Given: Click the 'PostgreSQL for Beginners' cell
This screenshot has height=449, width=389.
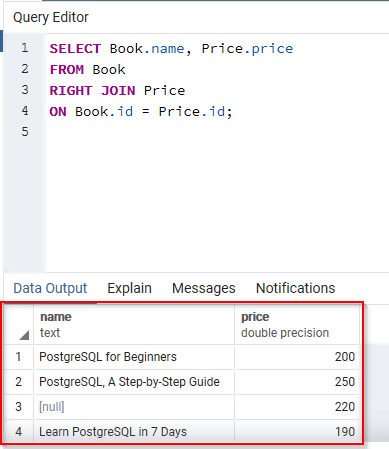Looking at the screenshot, I should click(134, 357).
